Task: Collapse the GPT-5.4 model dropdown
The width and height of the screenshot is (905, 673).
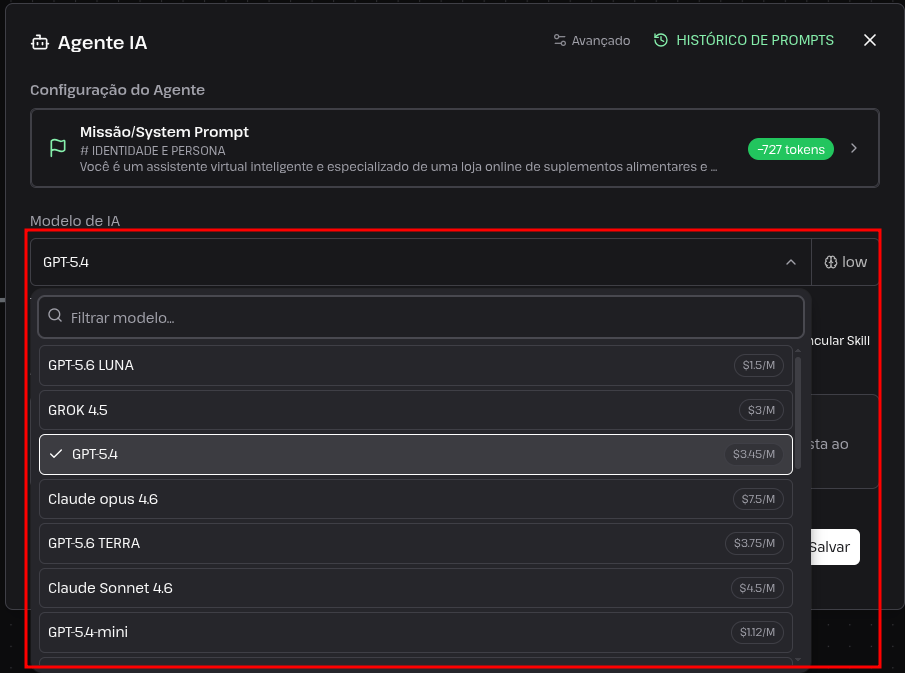Action: click(421, 262)
